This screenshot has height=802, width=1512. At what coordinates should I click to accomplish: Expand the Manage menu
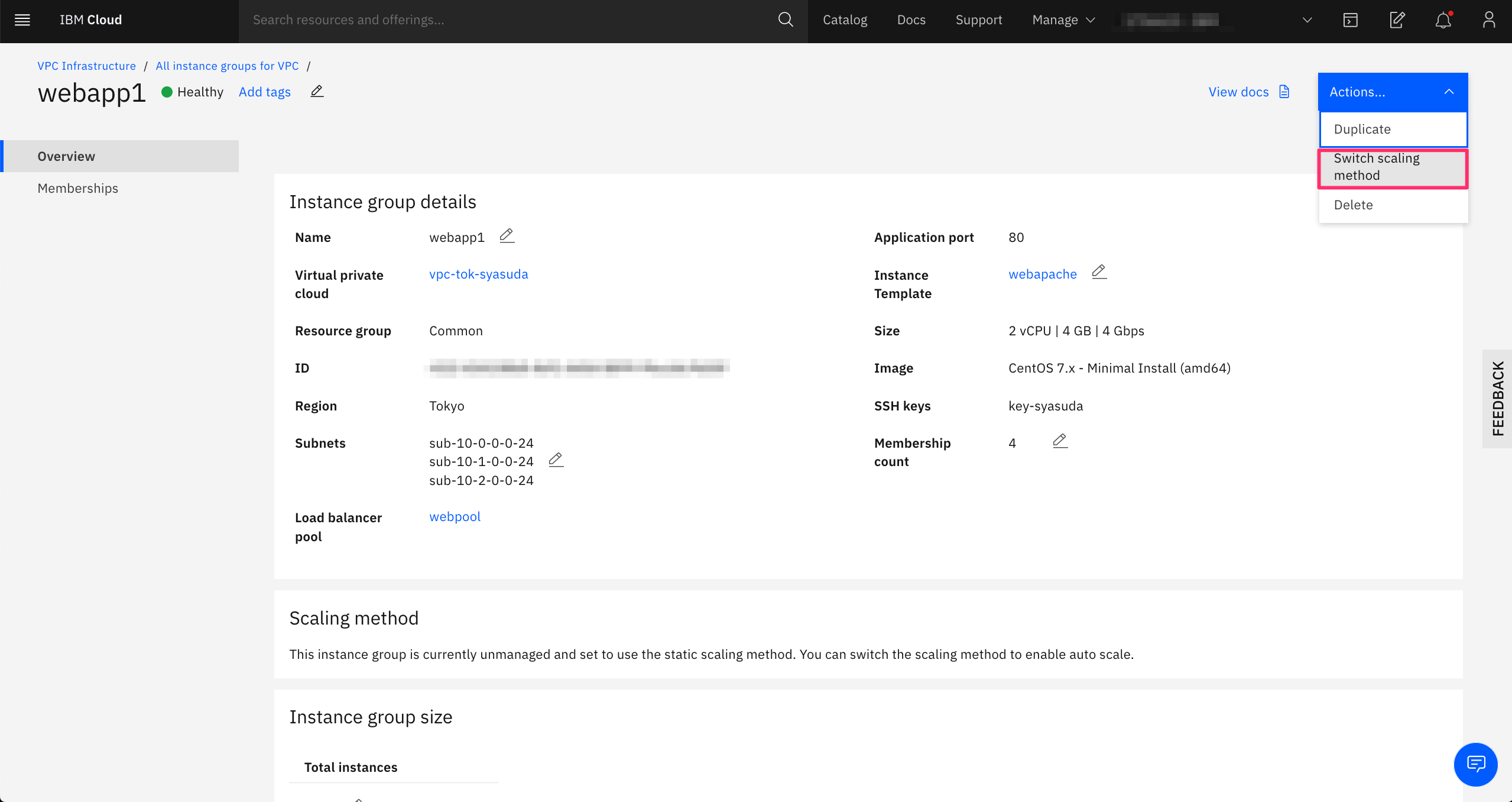click(1063, 20)
